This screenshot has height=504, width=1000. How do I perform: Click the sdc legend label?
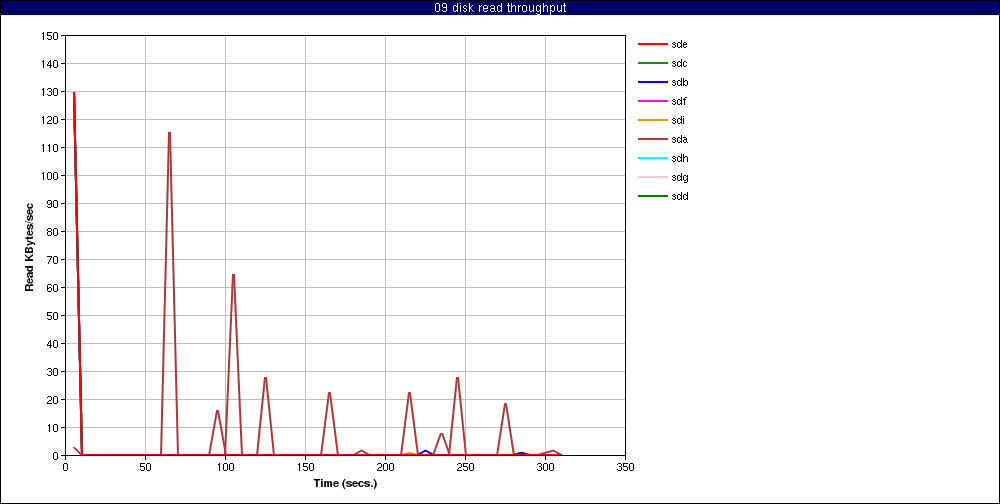click(679, 63)
